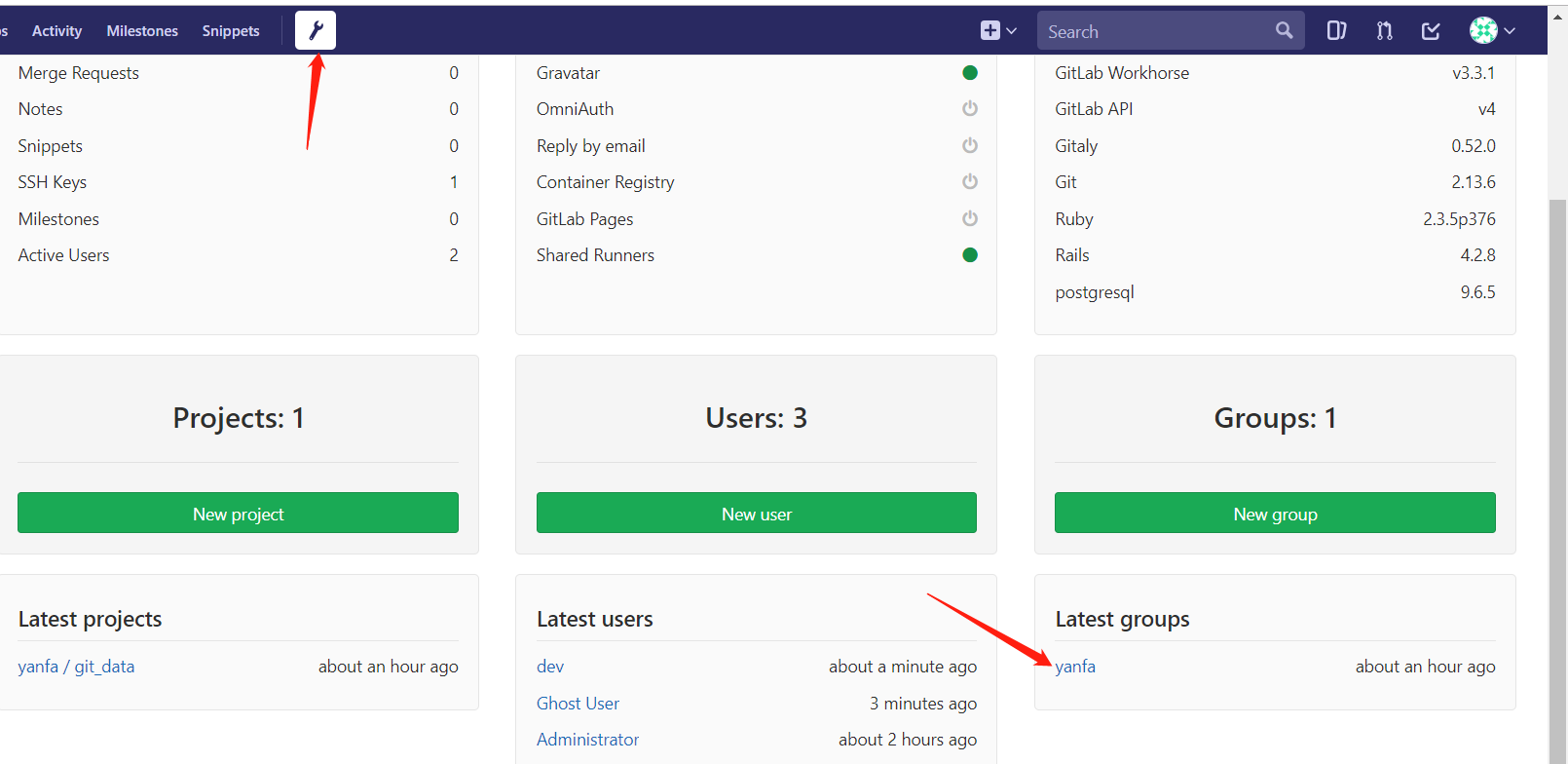1568x764 pixels.
Task: Open the Administrator user link
Action: (x=587, y=740)
